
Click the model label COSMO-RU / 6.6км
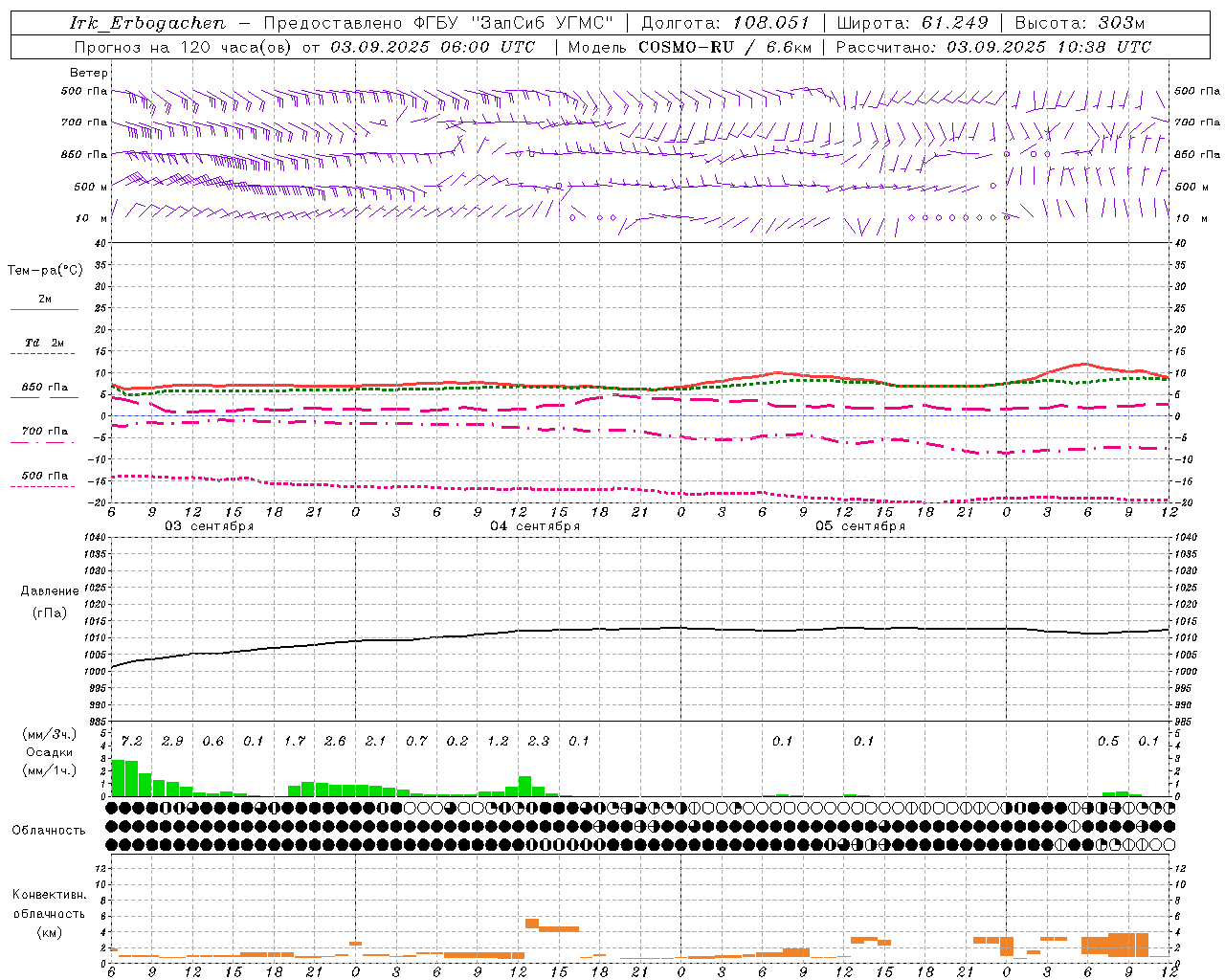[x=725, y=47]
